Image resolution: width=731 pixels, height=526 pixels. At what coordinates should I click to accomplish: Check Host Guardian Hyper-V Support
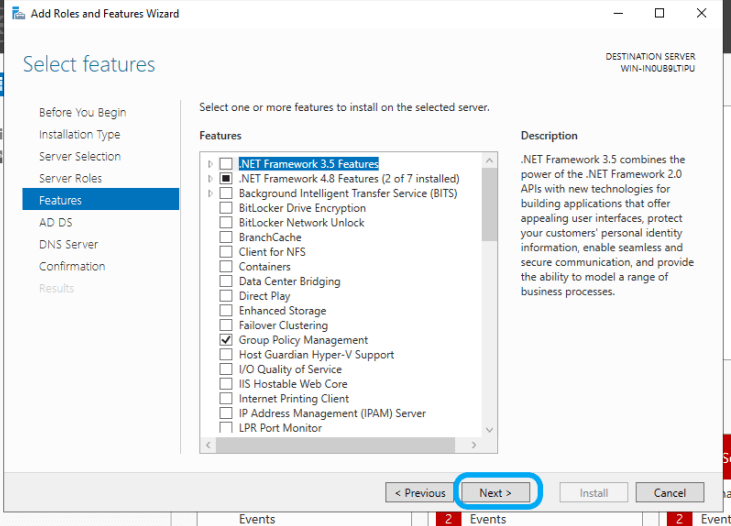pos(226,355)
